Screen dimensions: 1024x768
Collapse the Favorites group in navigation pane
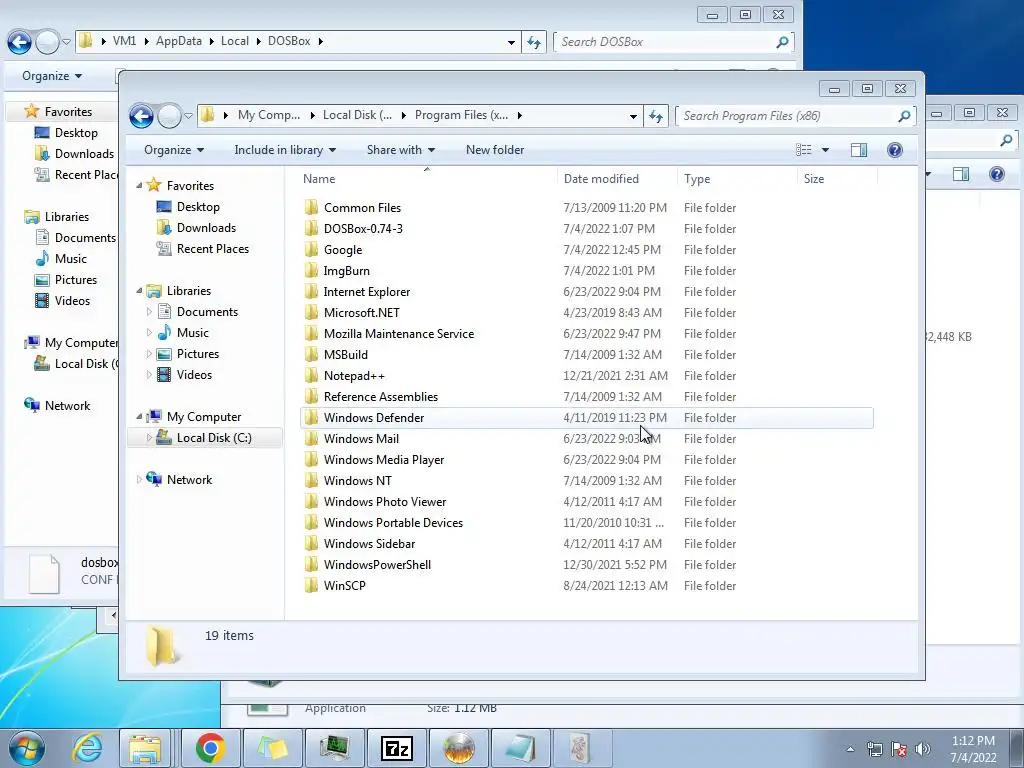pos(139,185)
